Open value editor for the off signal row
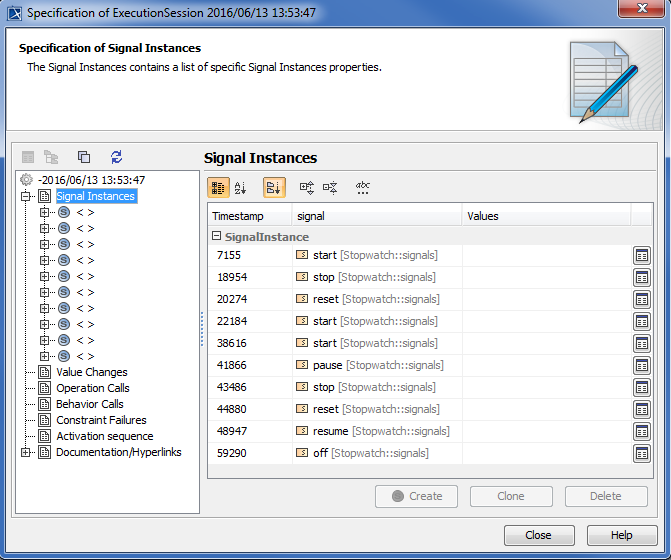Screen dimensions: 671x560 641,454
